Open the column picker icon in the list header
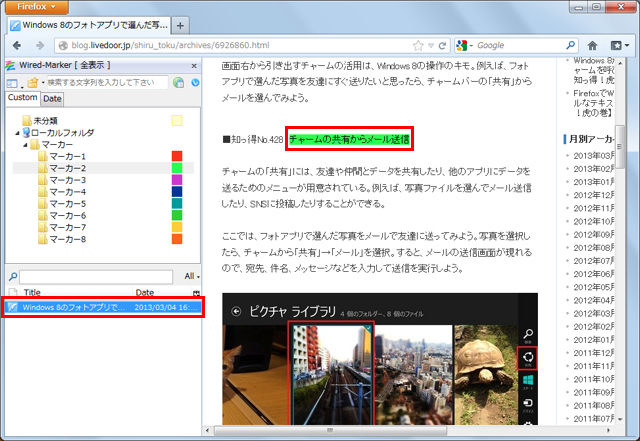Screen dimensions: 640x441 coord(196,293)
